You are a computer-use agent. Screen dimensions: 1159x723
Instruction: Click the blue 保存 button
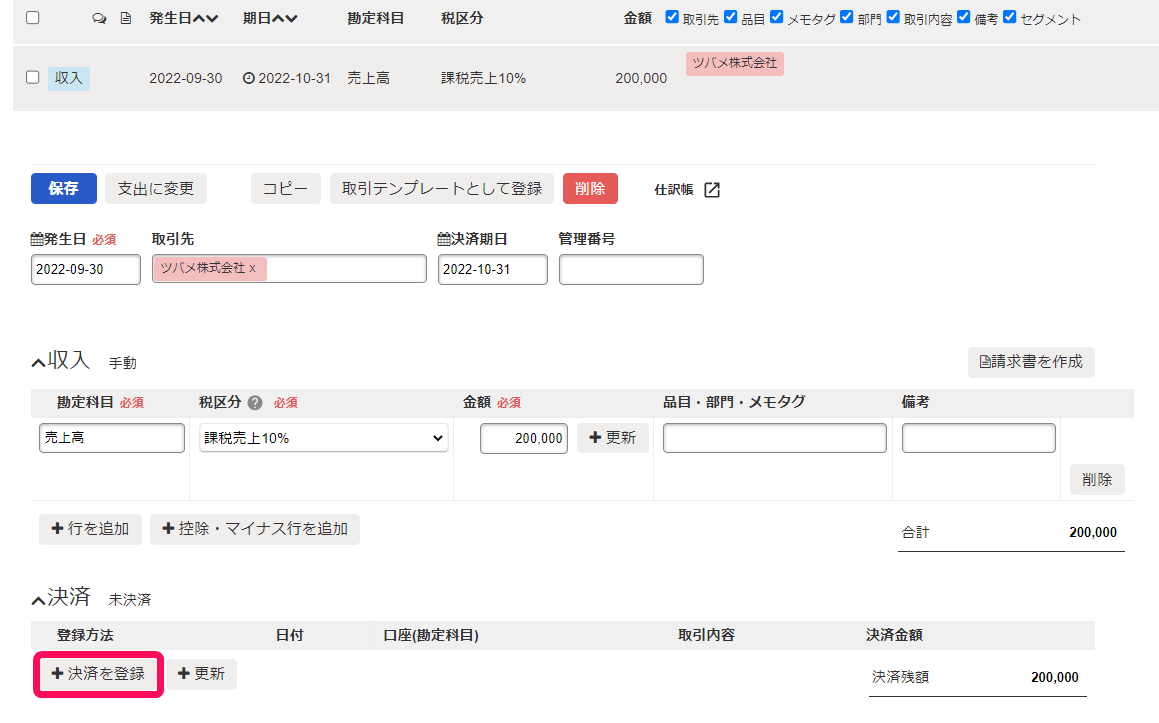coord(64,189)
